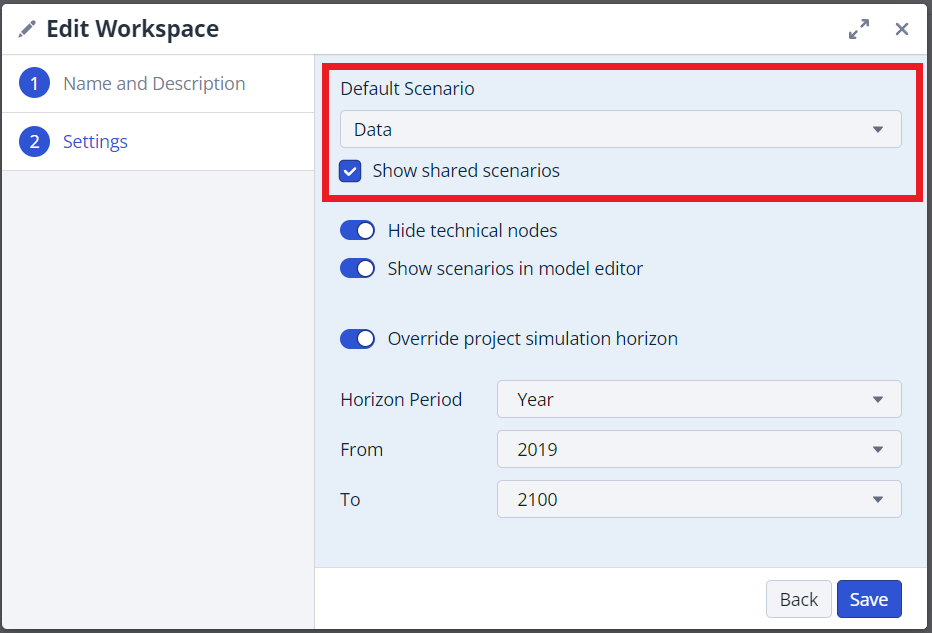Expand the dialog with the fullscreen arrows icon
The image size is (932, 633).
[x=858, y=30]
